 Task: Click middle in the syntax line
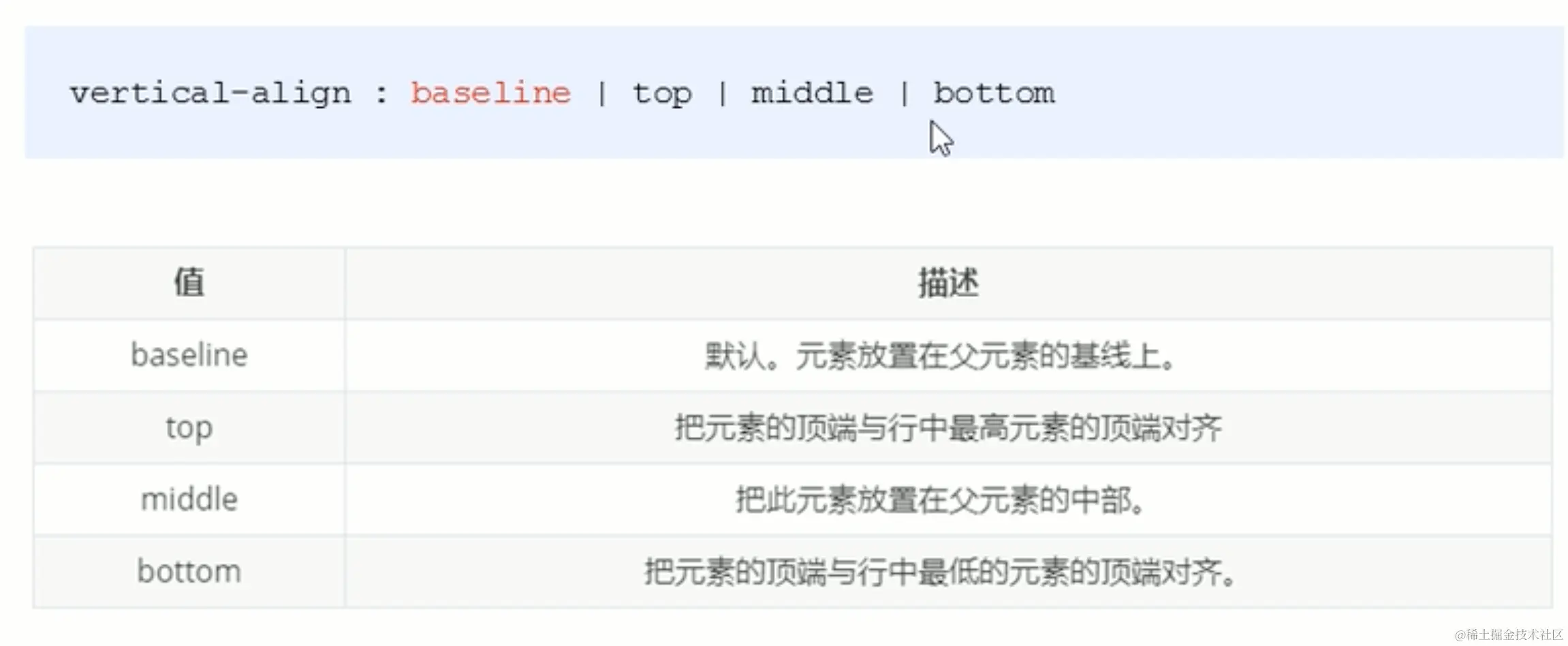812,93
